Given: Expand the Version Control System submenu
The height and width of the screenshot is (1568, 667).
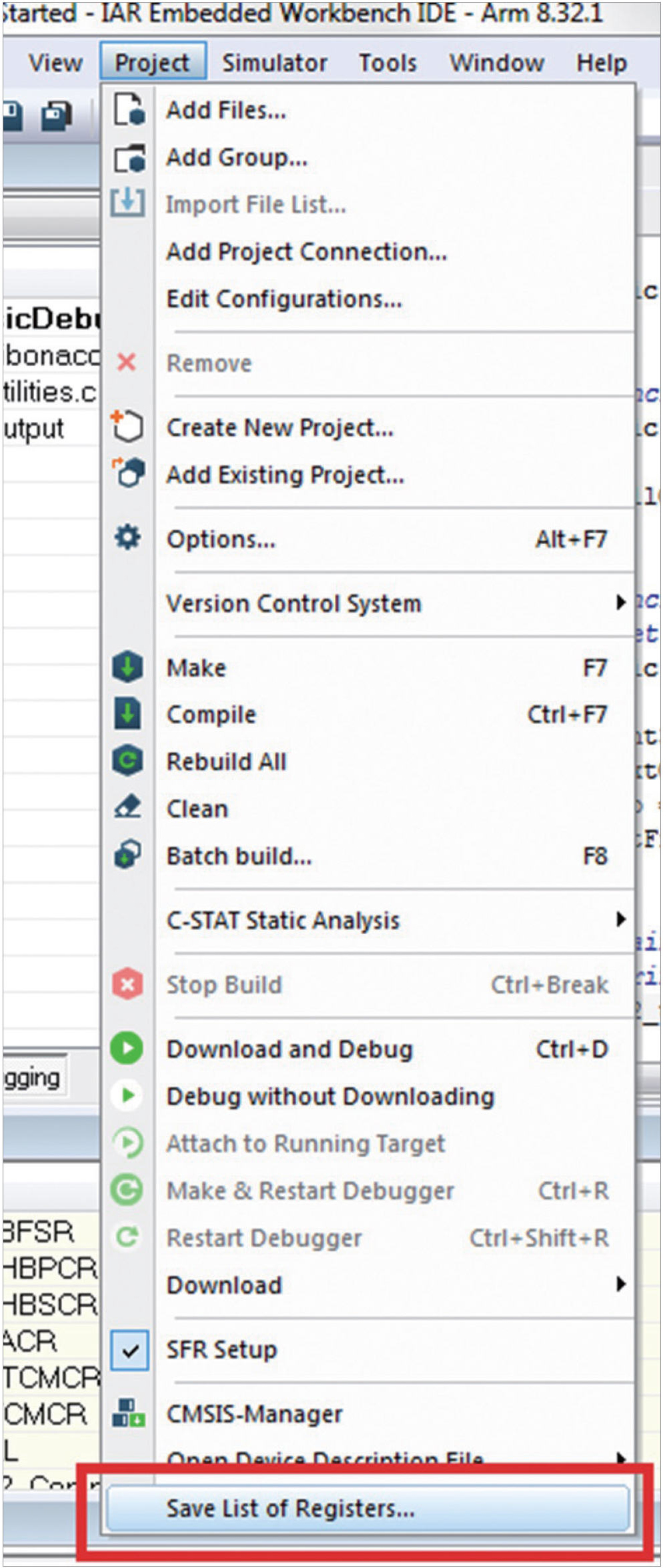Looking at the screenshot, I should pos(620,603).
